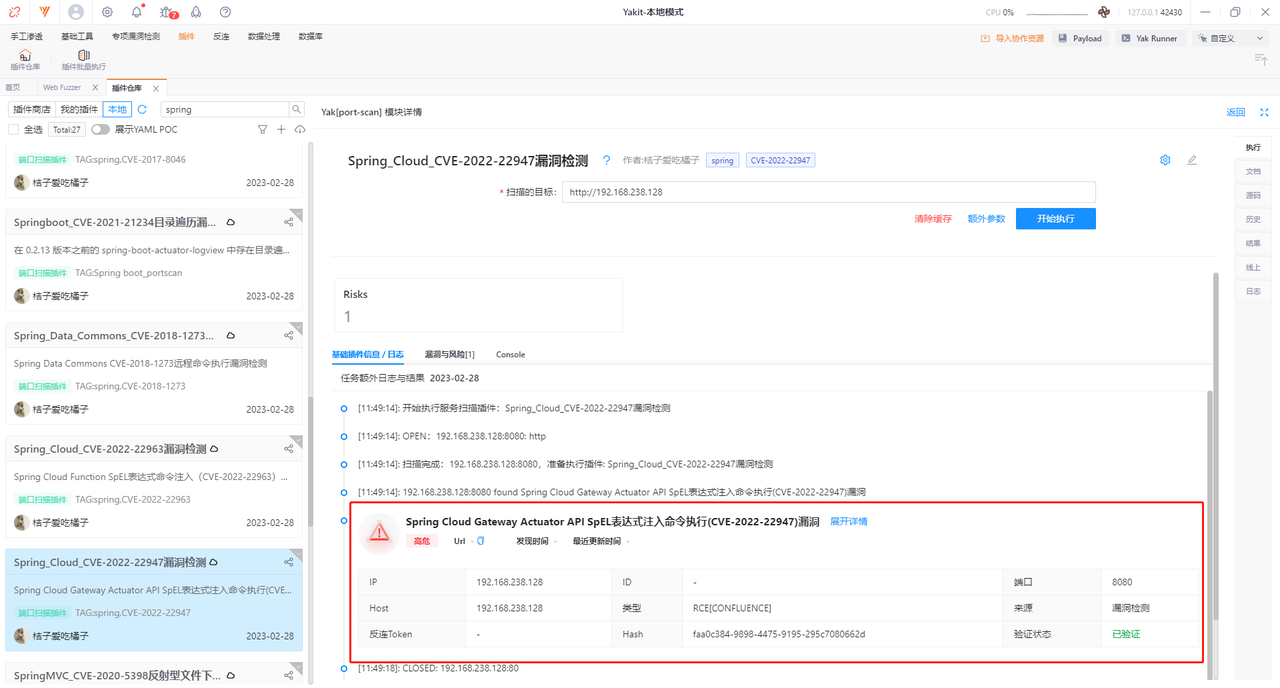Toggle 展示YAML POC switch

[100, 129]
